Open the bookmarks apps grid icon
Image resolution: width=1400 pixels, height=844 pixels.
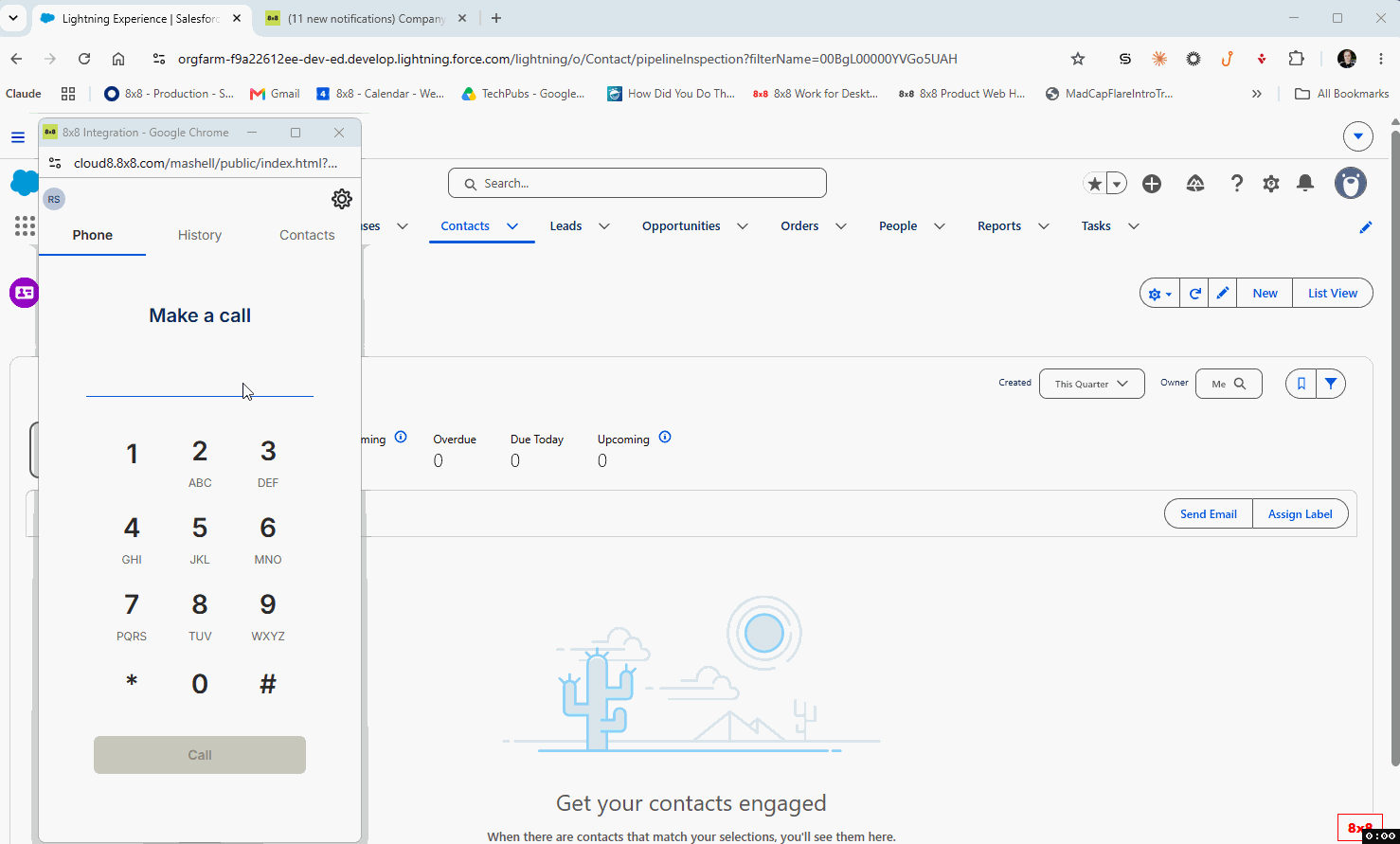[68, 94]
